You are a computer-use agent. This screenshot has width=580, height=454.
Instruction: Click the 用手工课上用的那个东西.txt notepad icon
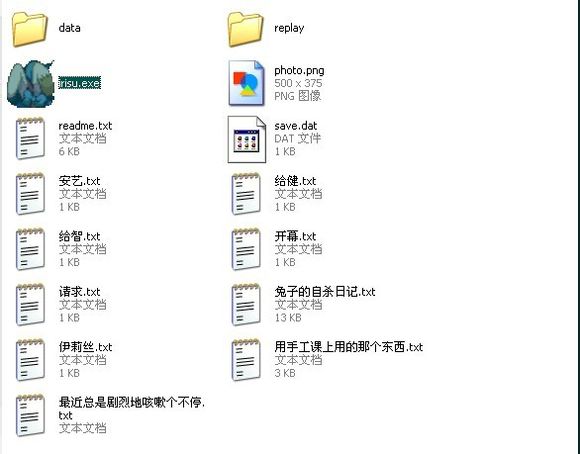[x=246, y=360]
